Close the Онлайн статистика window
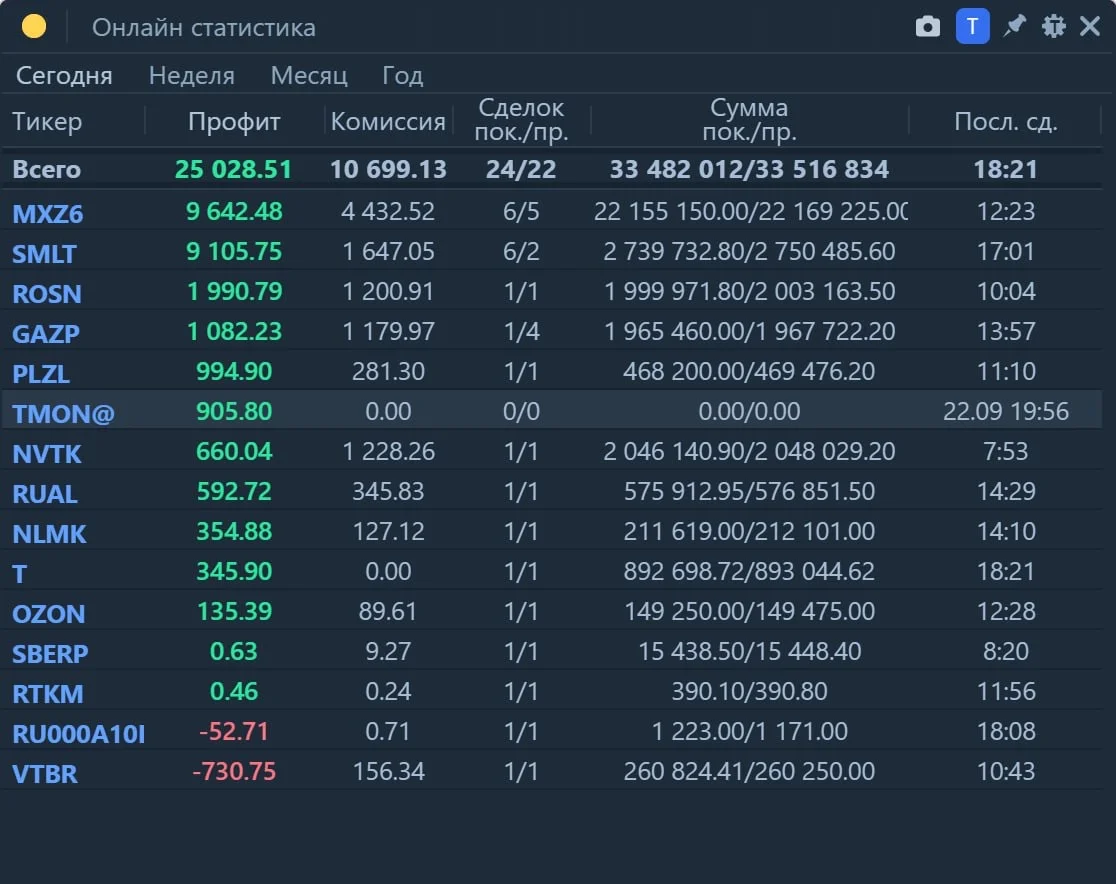1116x884 pixels. [1090, 27]
